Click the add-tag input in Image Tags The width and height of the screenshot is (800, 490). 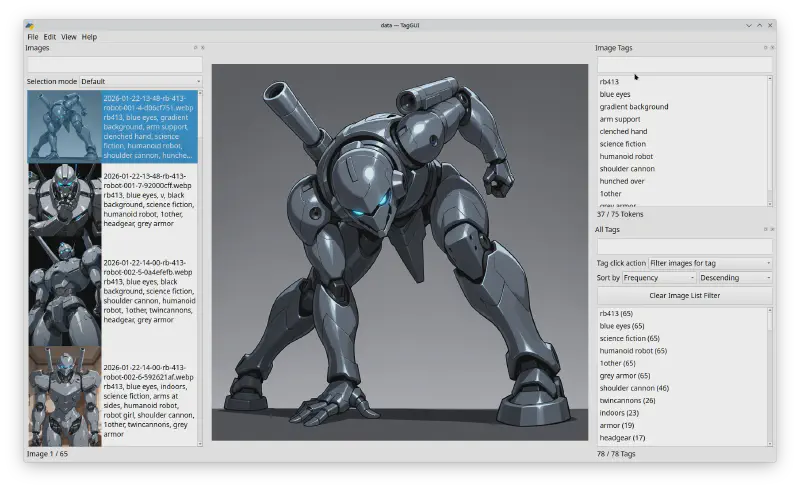click(684, 64)
